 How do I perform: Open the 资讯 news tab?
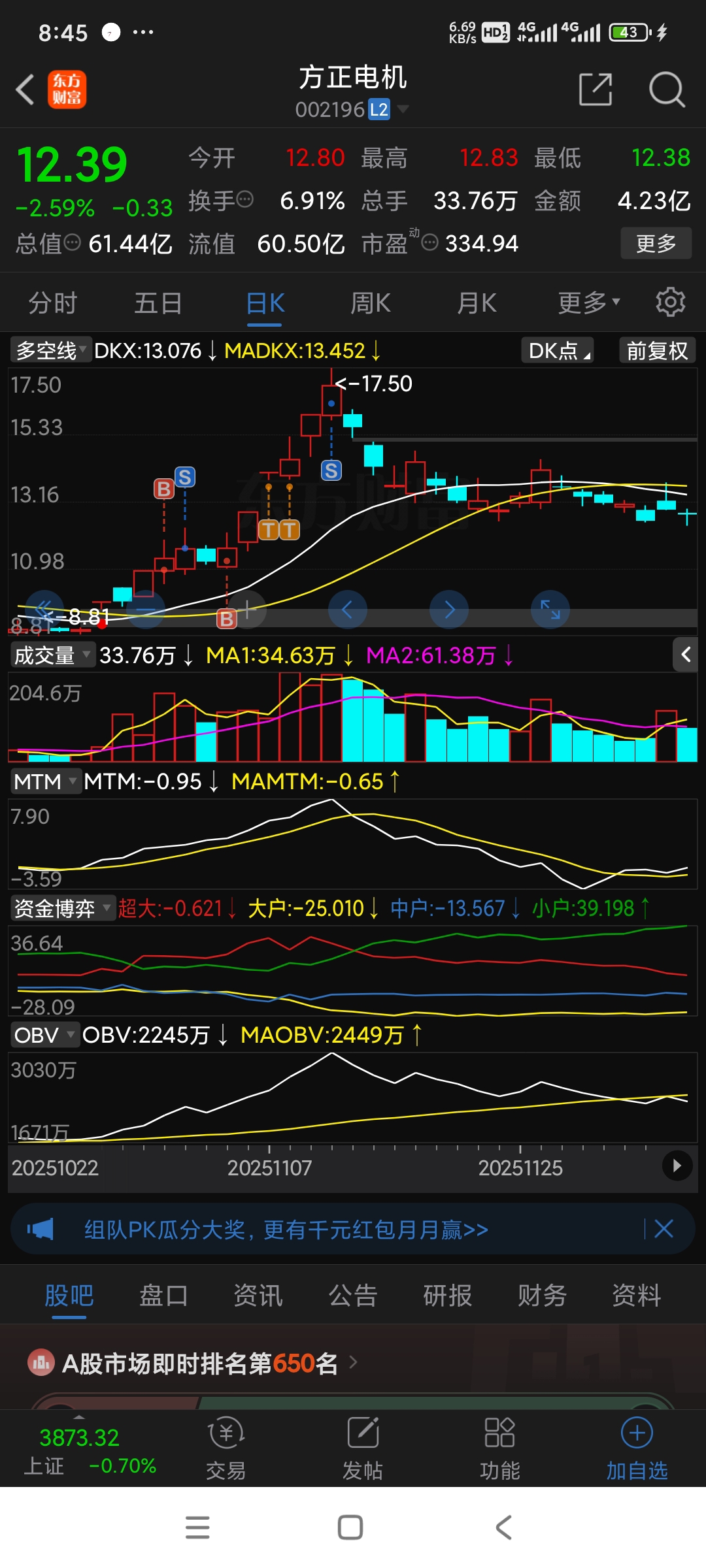click(258, 1295)
